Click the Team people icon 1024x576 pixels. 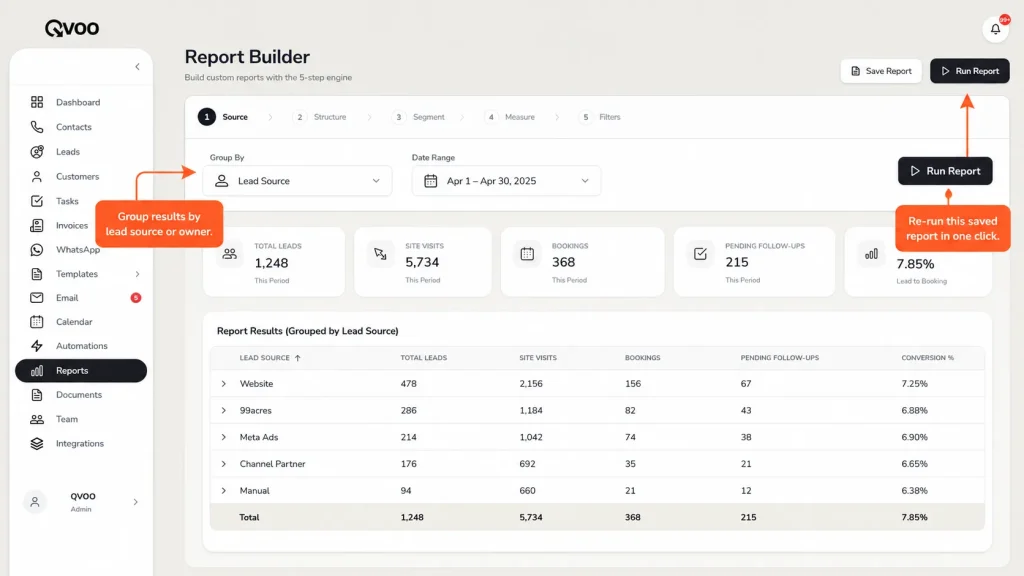37,419
